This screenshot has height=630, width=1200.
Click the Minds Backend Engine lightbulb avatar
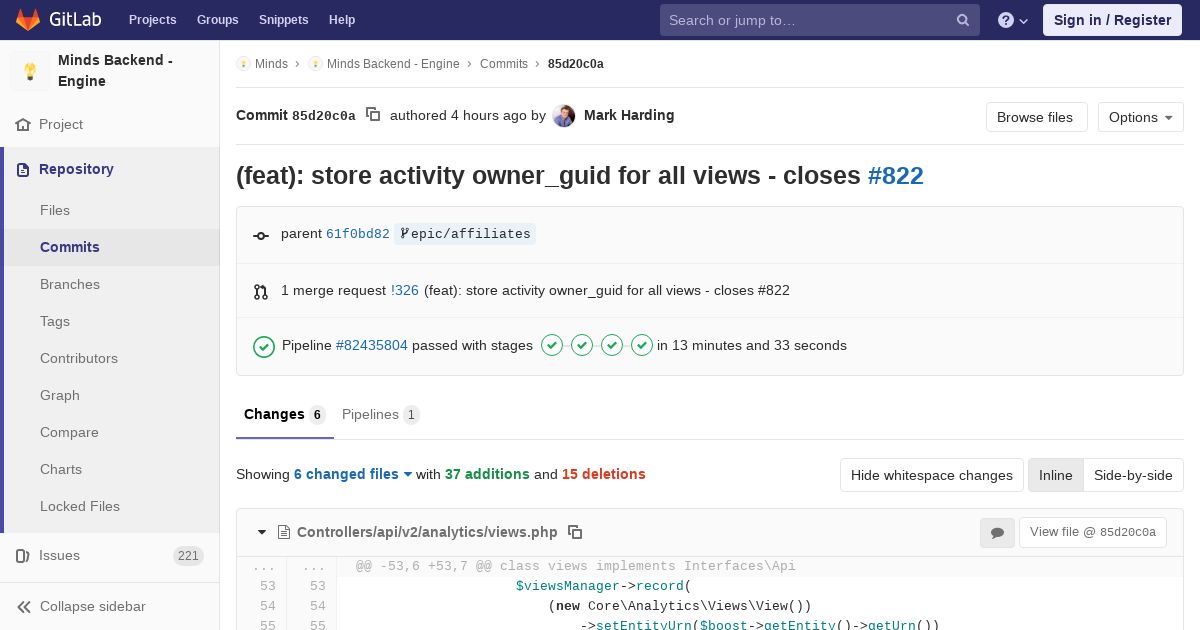point(30,71)
